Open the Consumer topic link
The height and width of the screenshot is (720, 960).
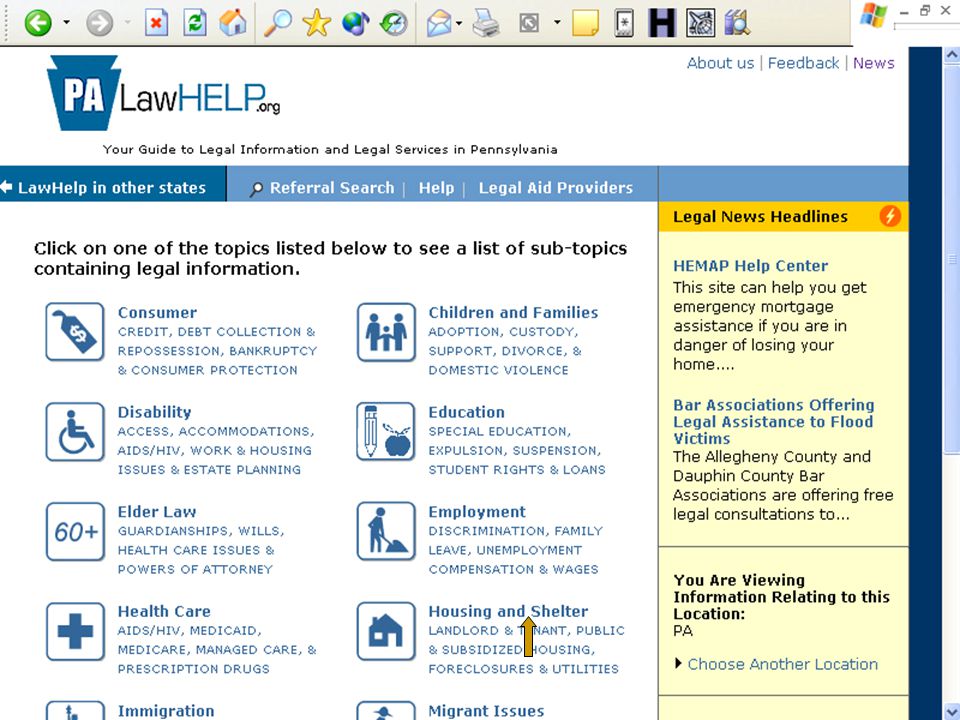(157, 312)
